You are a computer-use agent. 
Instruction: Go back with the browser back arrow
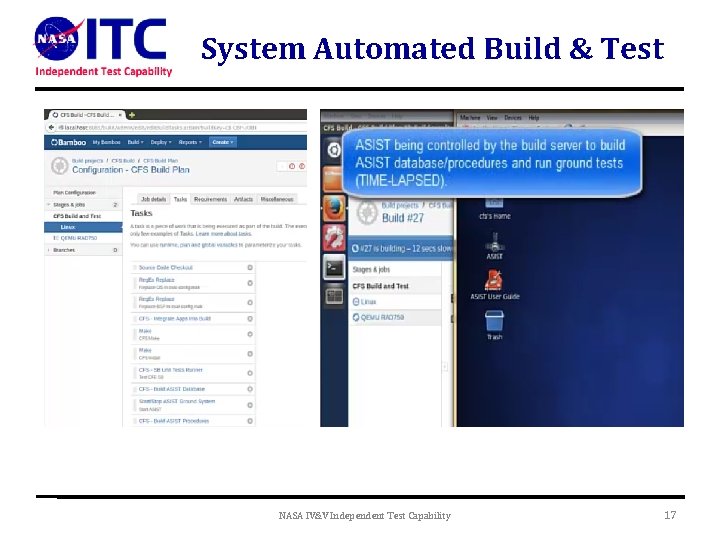pyautogui.click(x=51, y=127)
